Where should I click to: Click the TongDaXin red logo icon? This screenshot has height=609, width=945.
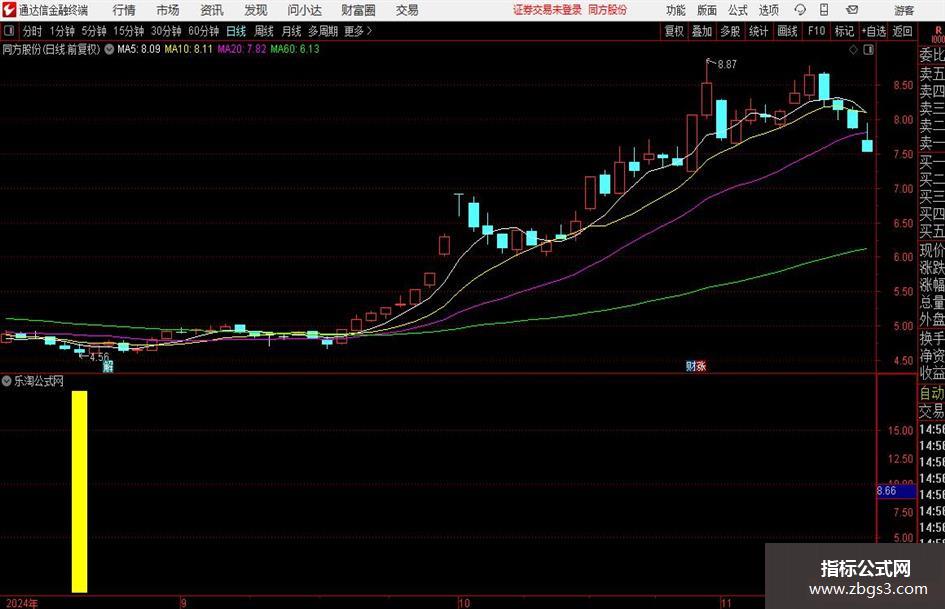pos(9,10)
